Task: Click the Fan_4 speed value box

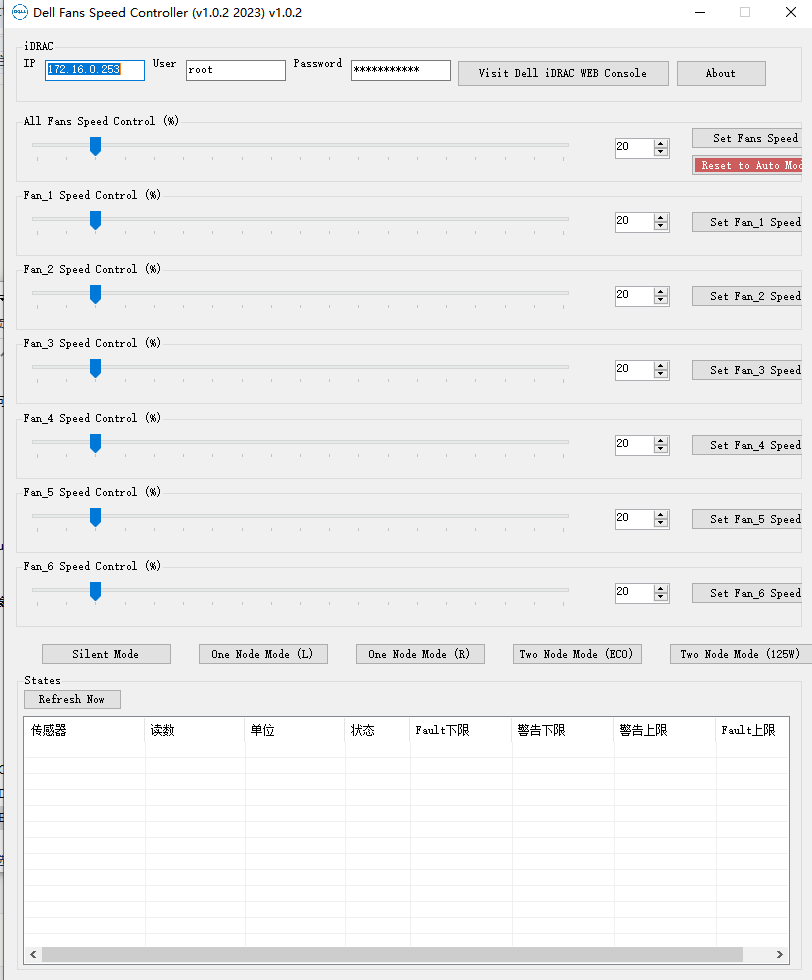Action: coord(634,444)
